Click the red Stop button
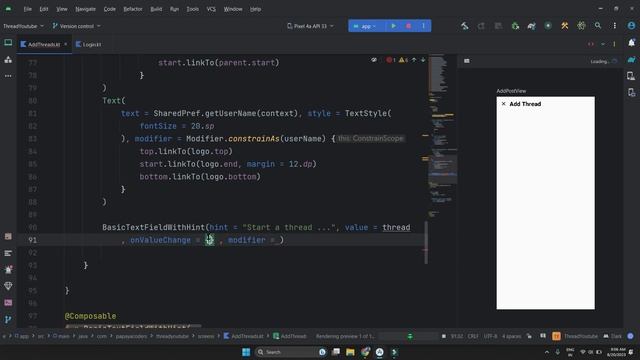 409,26
